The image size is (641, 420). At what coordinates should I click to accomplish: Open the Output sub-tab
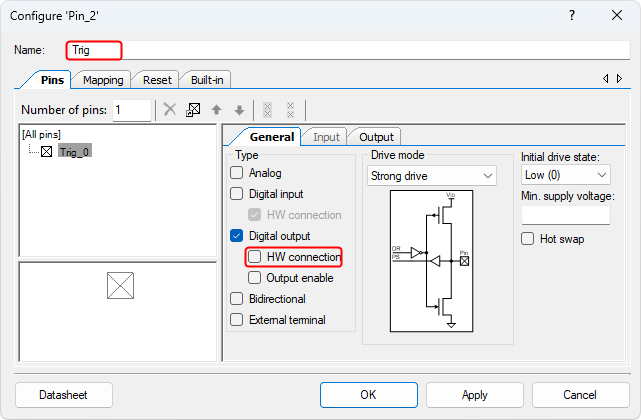[x=376, y=137]
